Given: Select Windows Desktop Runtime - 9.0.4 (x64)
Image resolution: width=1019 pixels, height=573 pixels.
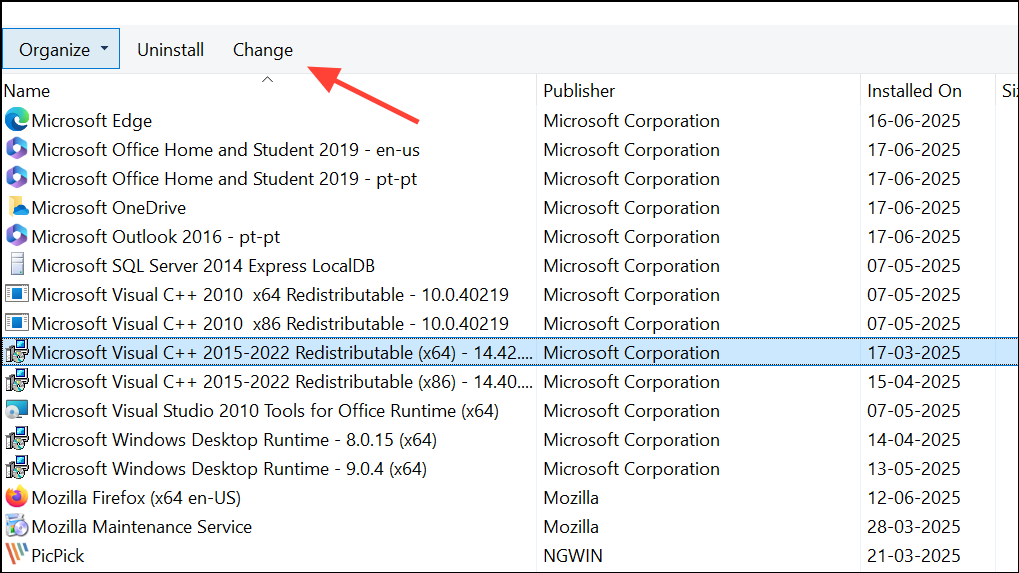Looking at the screenshot, I should (x=229, y=469).
